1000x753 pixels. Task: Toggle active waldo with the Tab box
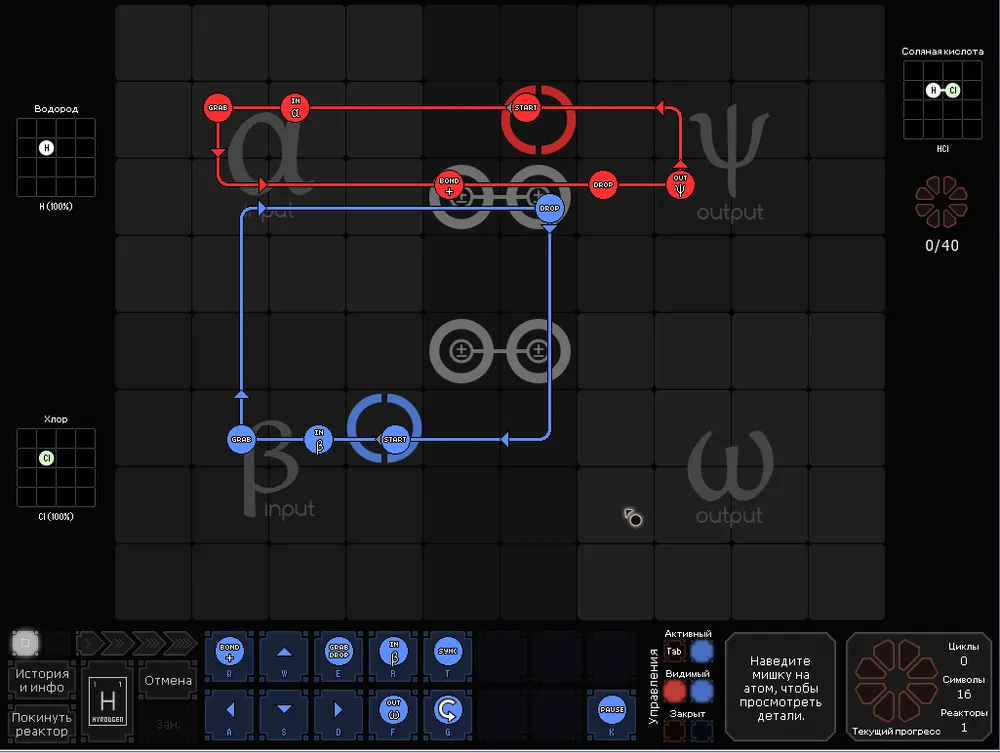674,652
